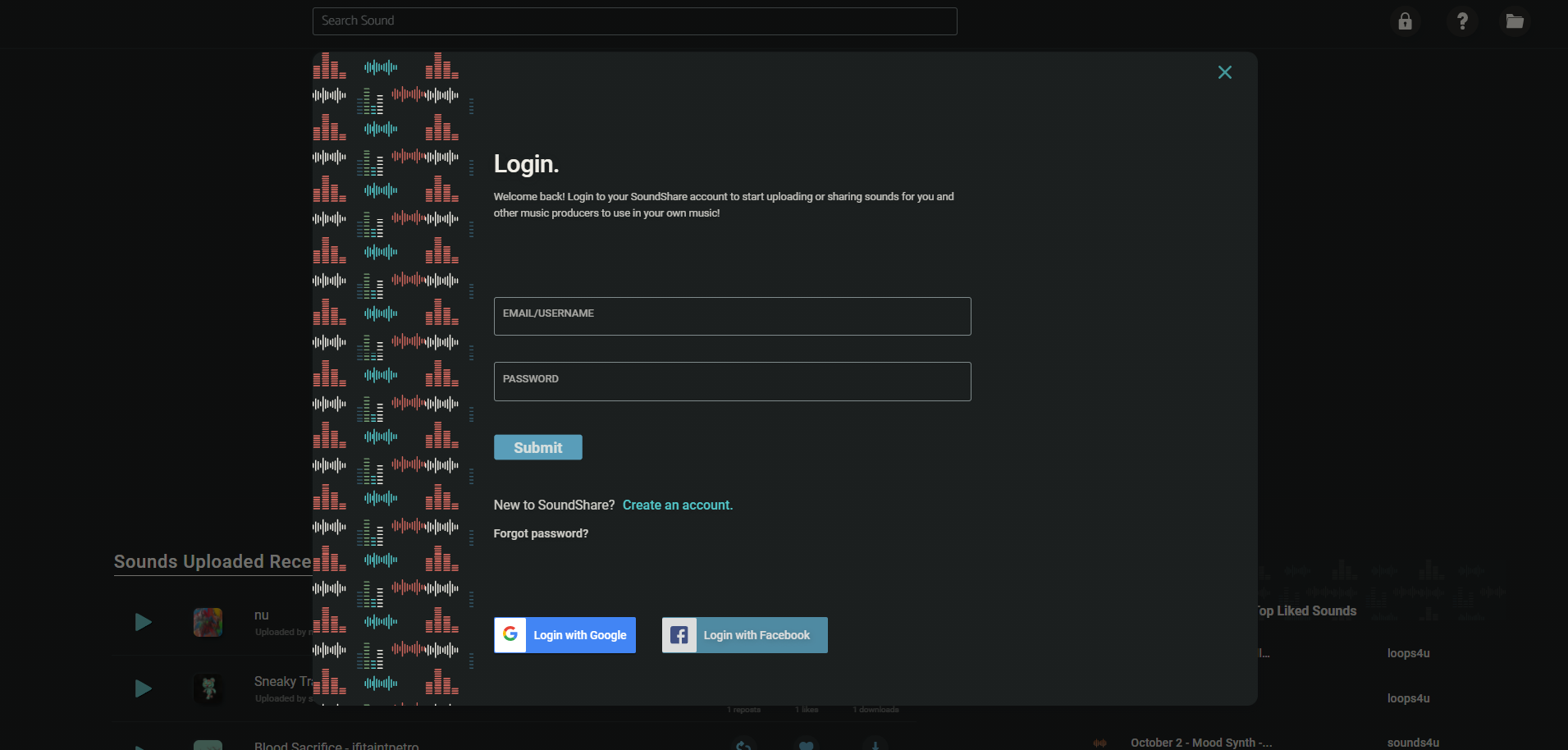Click the 'Top Liked Sounds' heading
This screenshot has height=750, width=1568.
[1306, 611]
